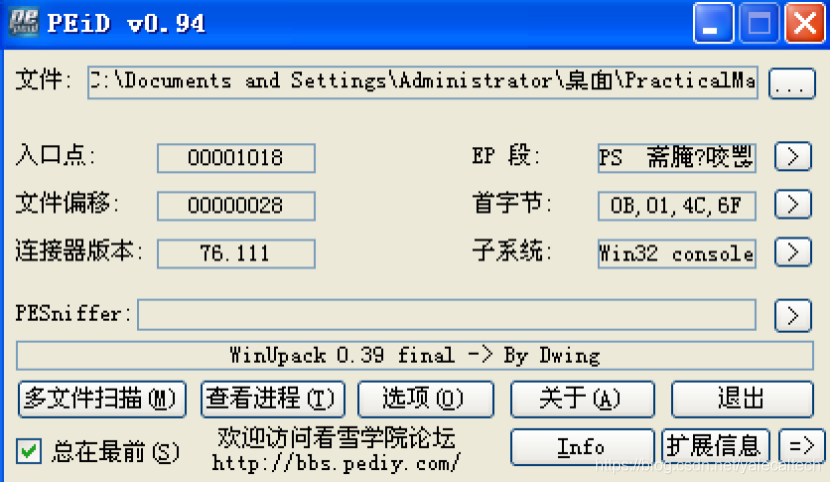Open file browse button with three dots
This screenshot has width=830, height=484.
pyautogui.click(x=791, y=83)
